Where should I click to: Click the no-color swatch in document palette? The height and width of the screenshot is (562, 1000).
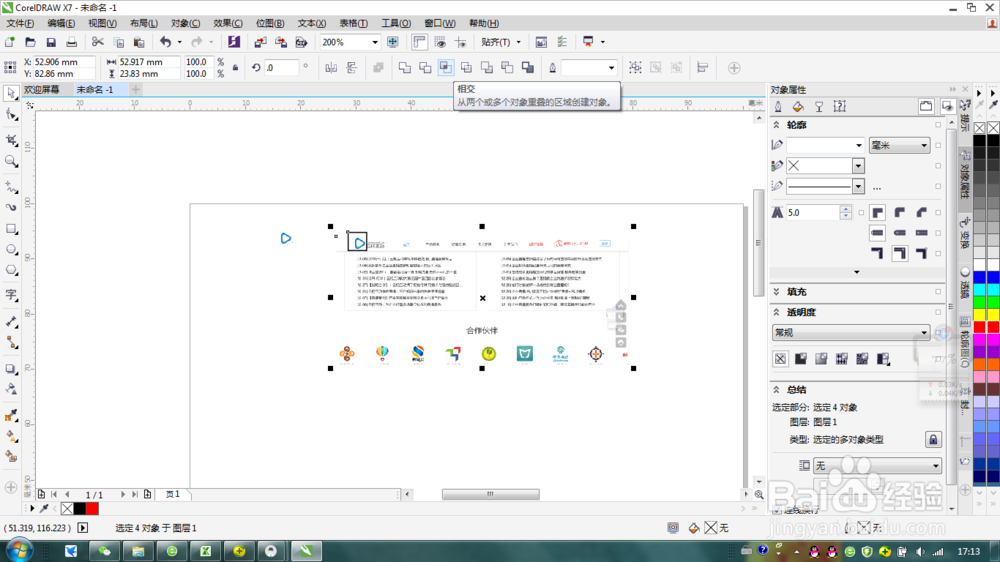(67, 508)
